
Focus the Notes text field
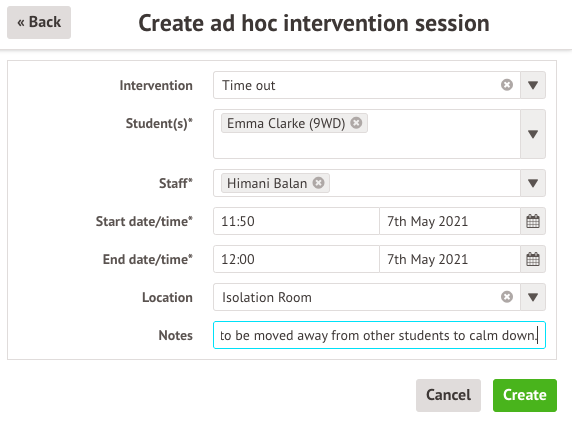point(379,335)
